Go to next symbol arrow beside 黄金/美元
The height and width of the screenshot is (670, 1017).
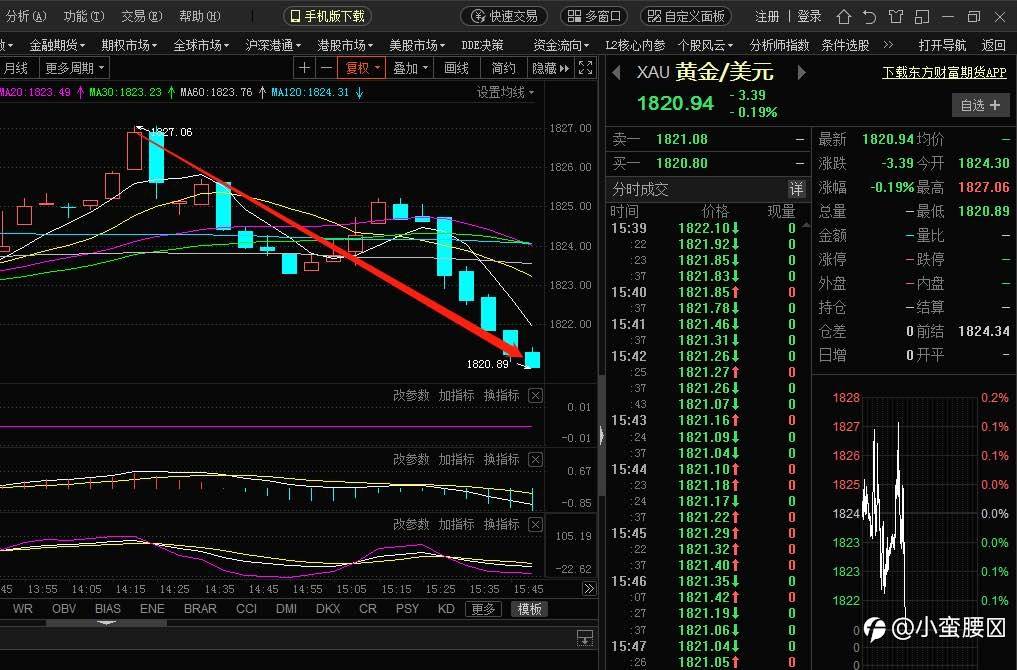[802, 73]
